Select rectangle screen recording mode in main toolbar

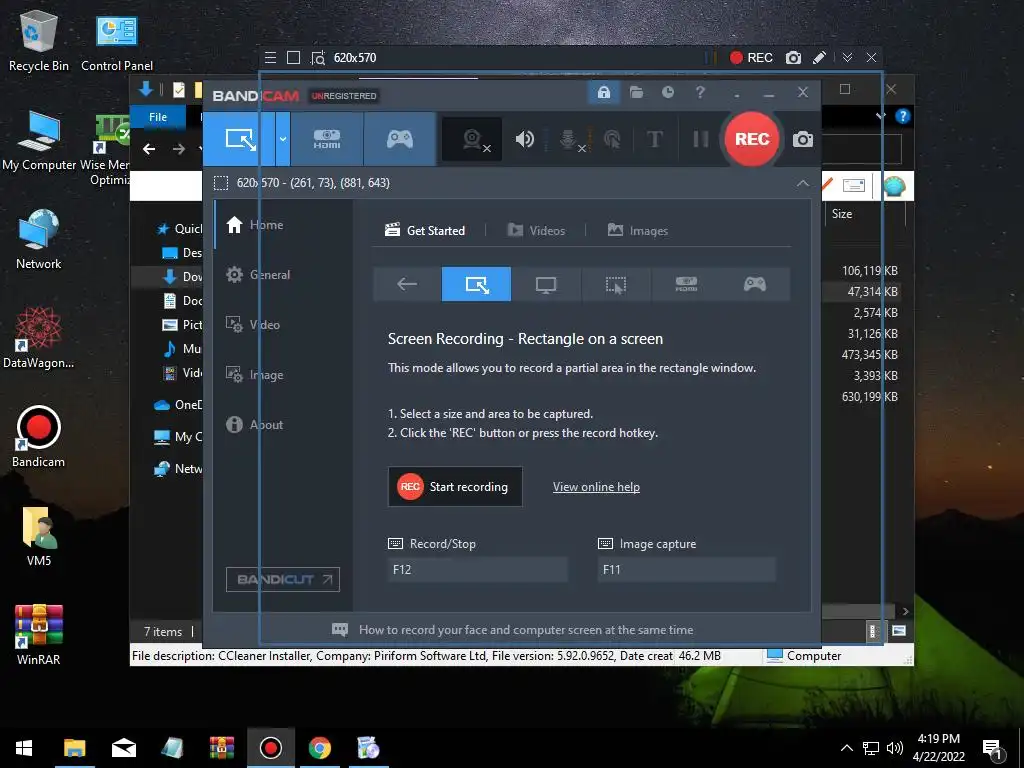pyautogui.click(x=240, y=139)
